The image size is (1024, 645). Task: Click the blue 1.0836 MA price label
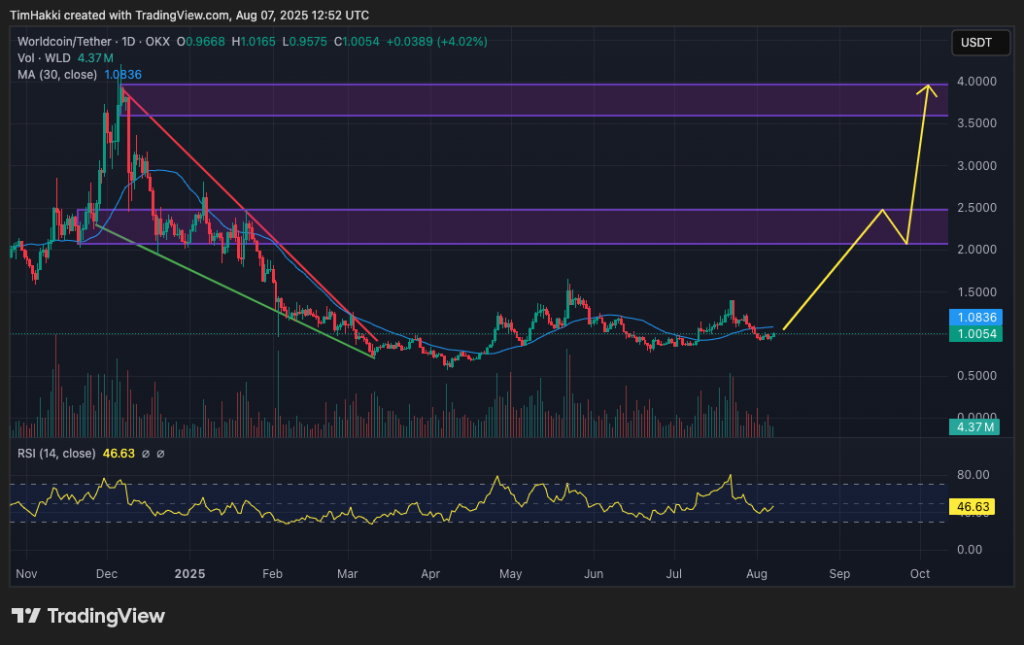(975, 317)
